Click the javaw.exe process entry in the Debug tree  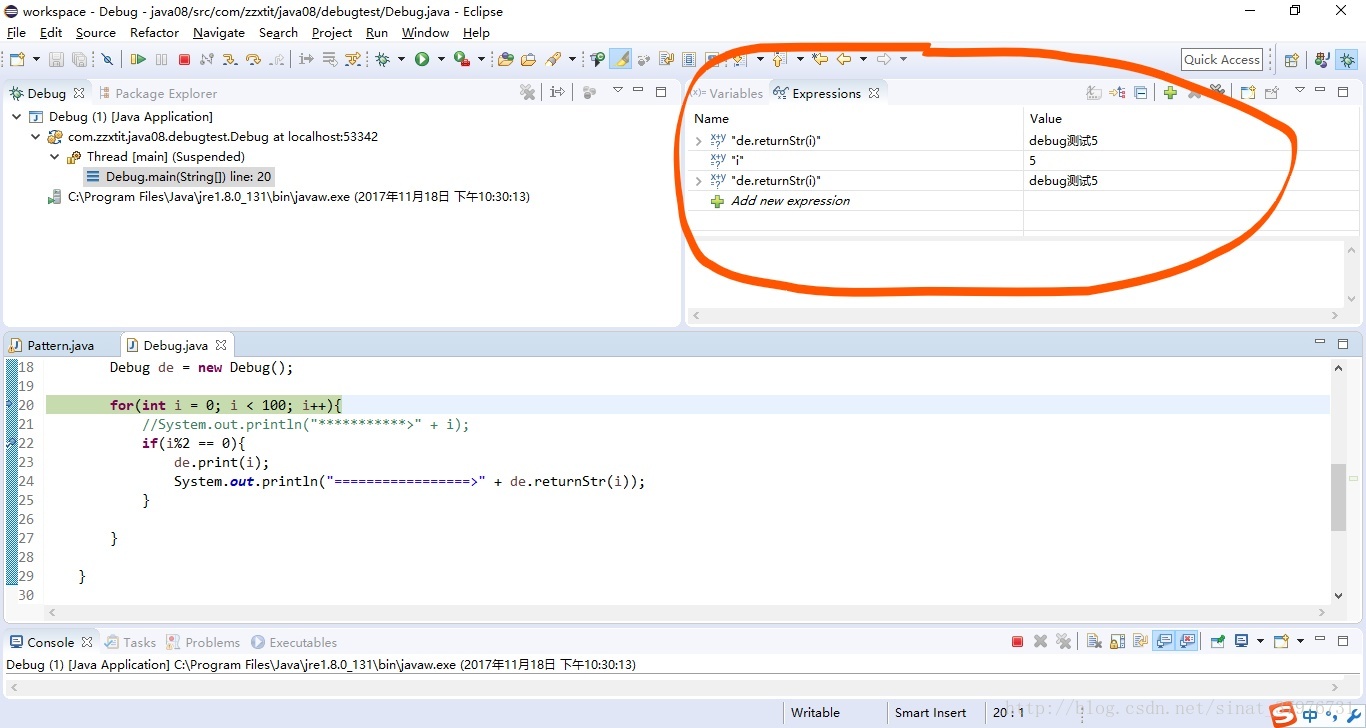[x=289, y=197]
